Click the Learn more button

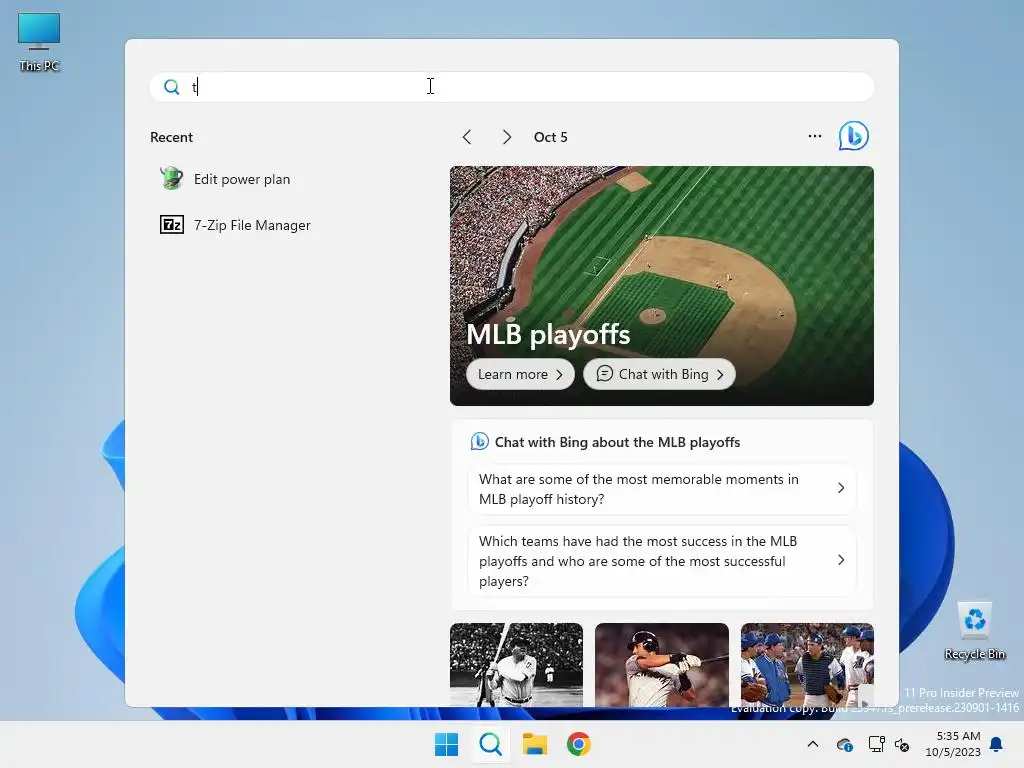coord(520,374)
